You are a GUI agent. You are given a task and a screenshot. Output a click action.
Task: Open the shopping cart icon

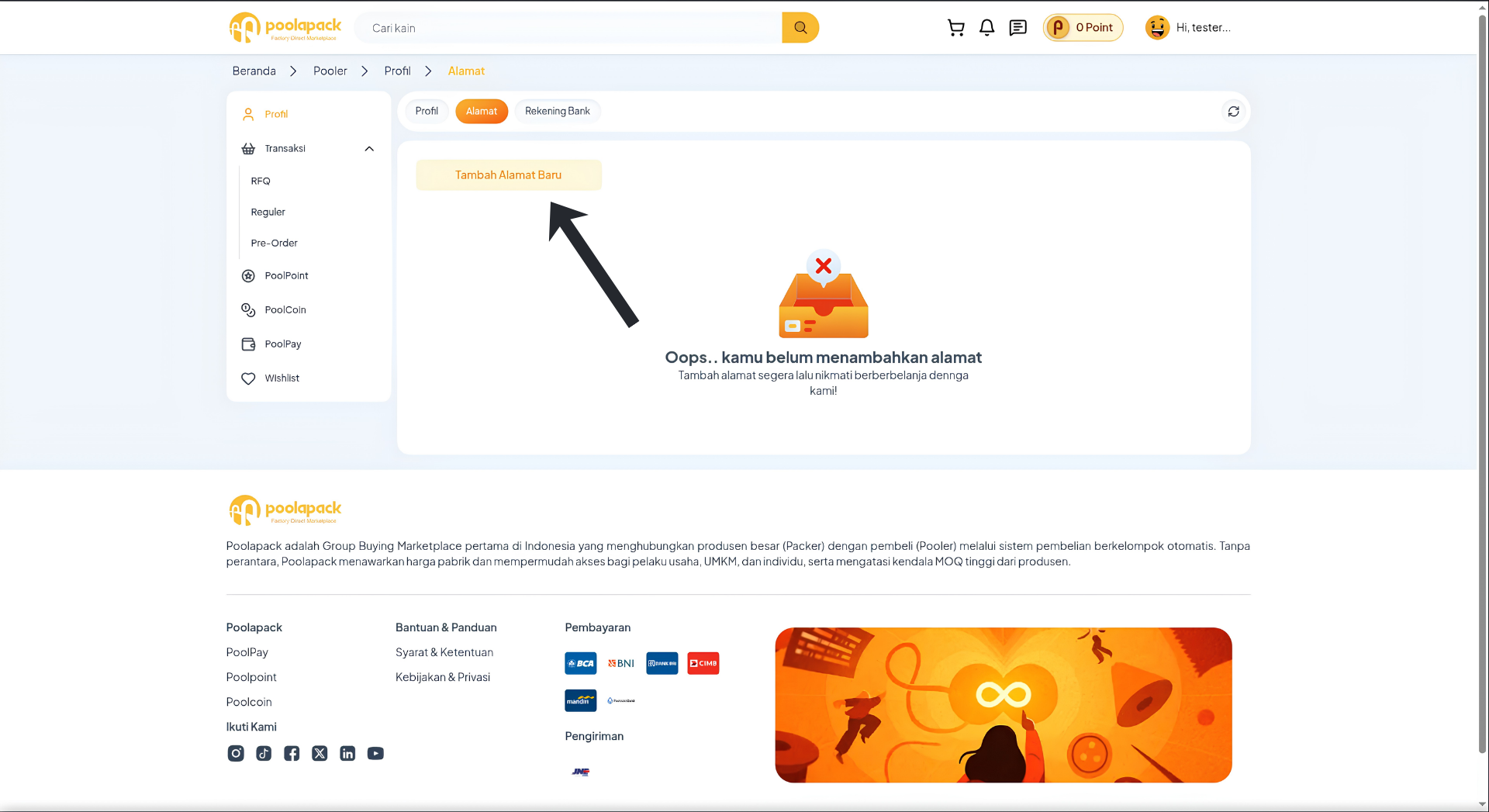[955, 28]
